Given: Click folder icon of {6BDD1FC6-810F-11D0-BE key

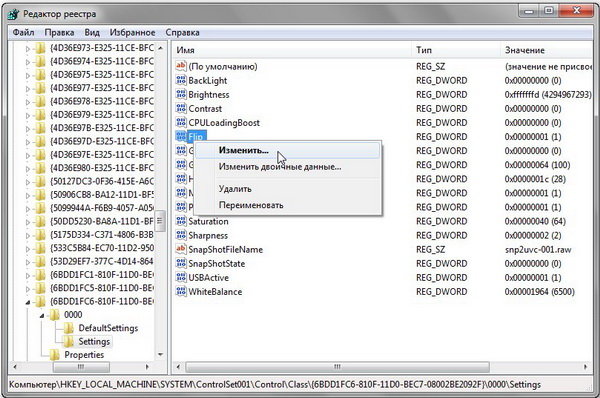Looking at the screenshot, I should (40, 302).
